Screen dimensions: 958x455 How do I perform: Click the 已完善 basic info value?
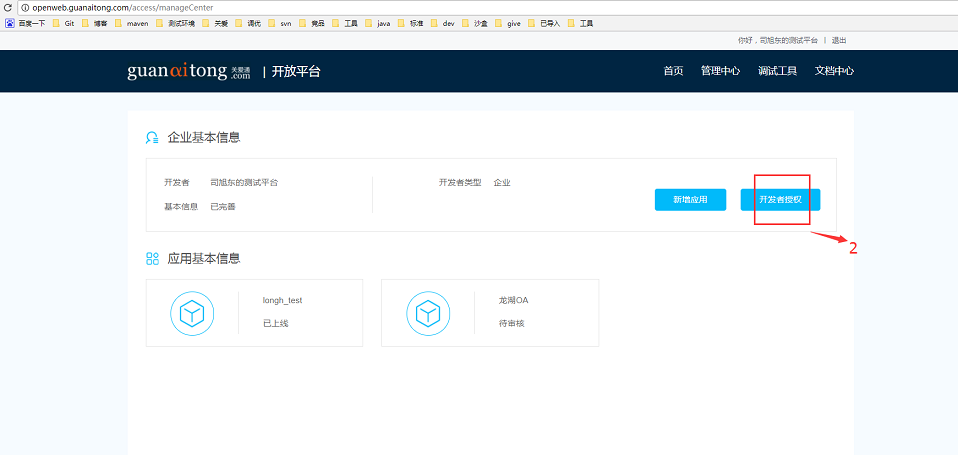[223, 206]
